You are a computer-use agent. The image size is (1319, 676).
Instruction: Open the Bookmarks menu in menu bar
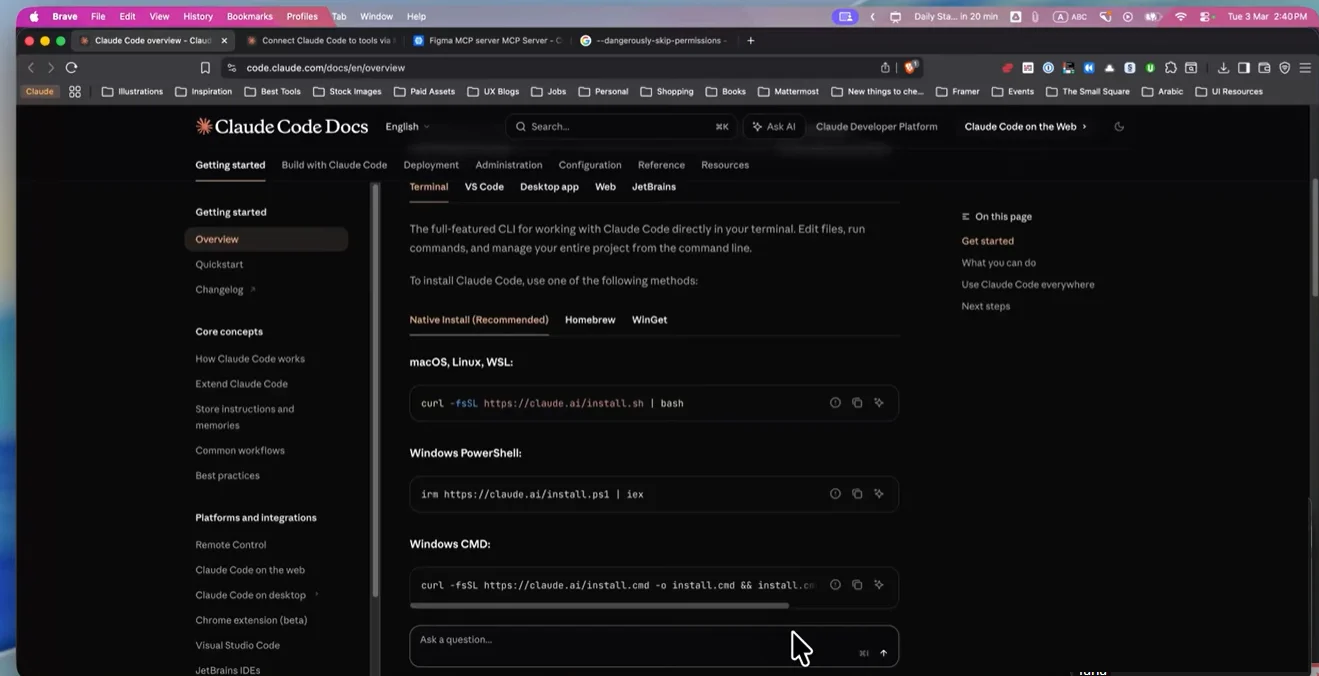click(250, 16)
